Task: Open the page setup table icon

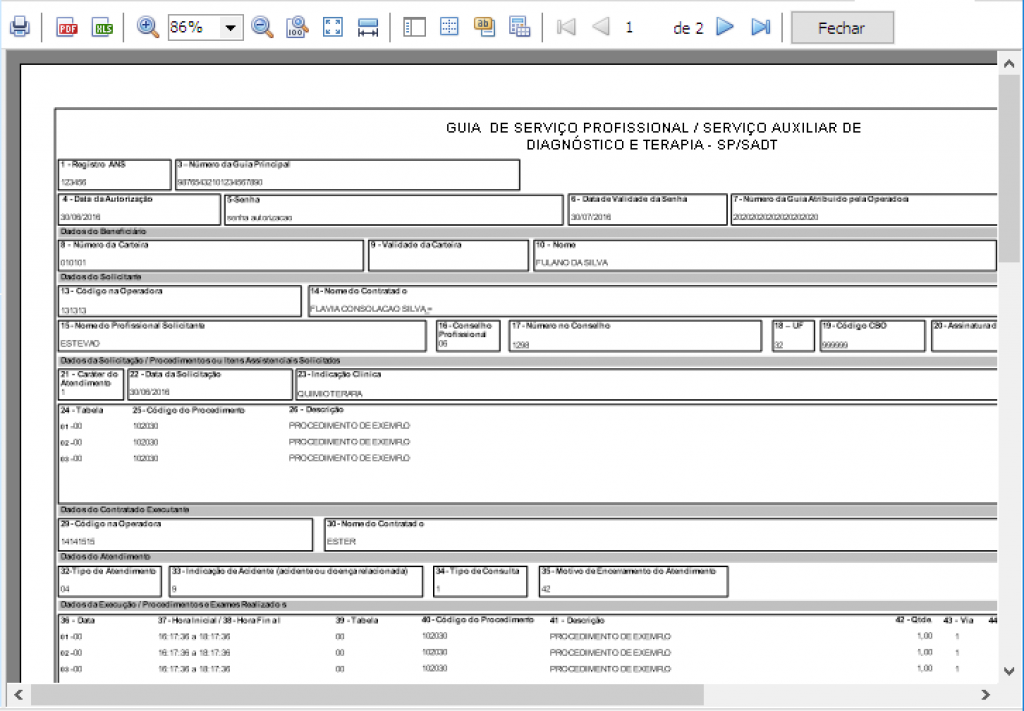Action: (x=519, y=28)
